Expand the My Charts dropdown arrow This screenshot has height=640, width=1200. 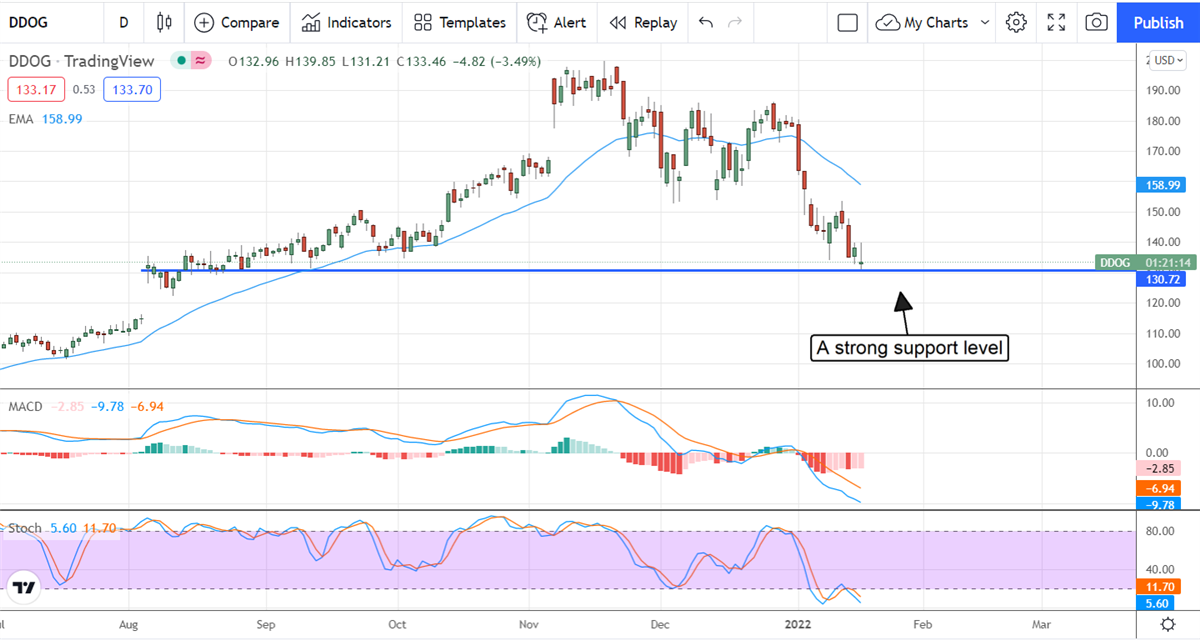coord(985,22)
